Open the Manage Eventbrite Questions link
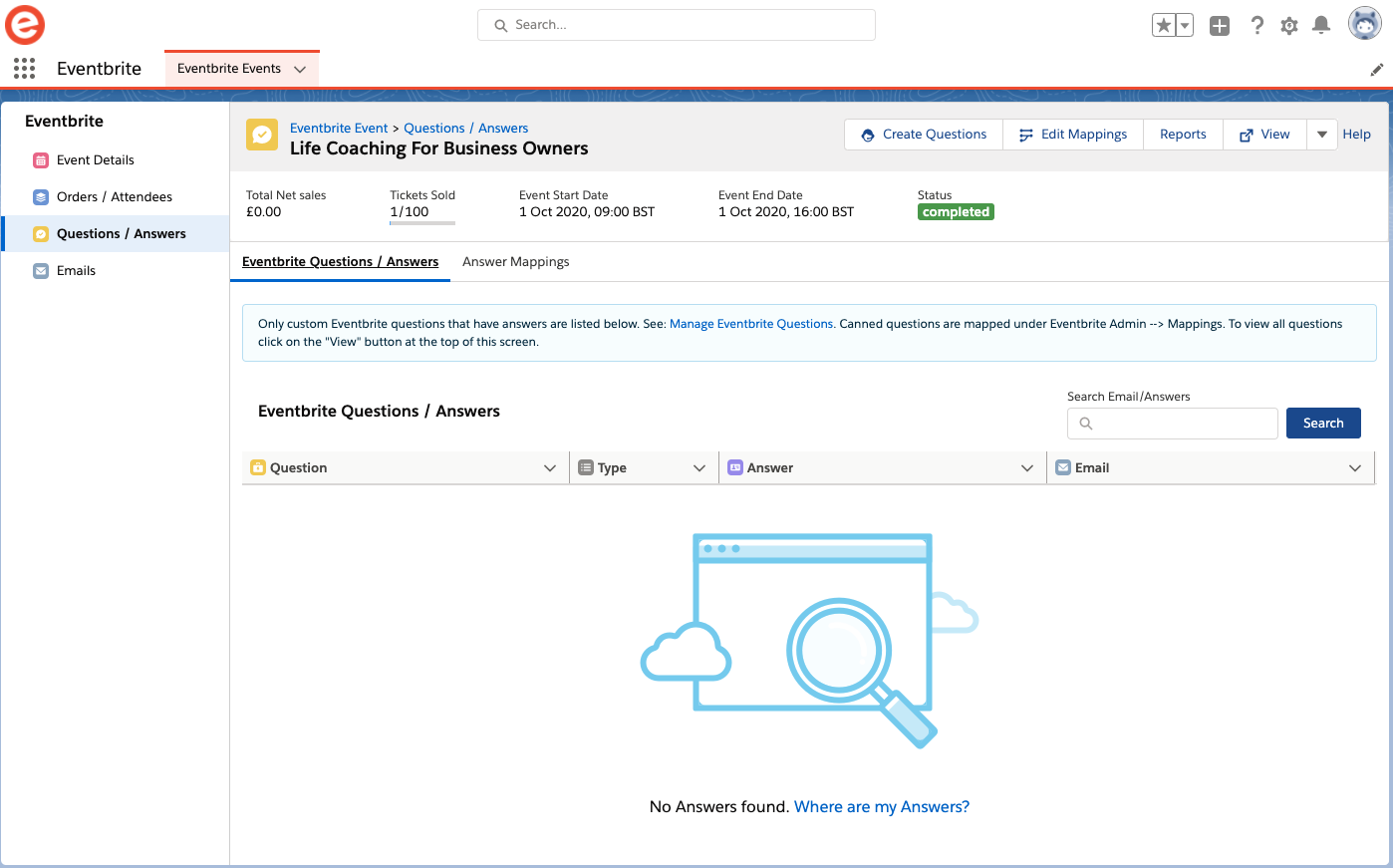1393x868 pixels. tap(752, 323)
